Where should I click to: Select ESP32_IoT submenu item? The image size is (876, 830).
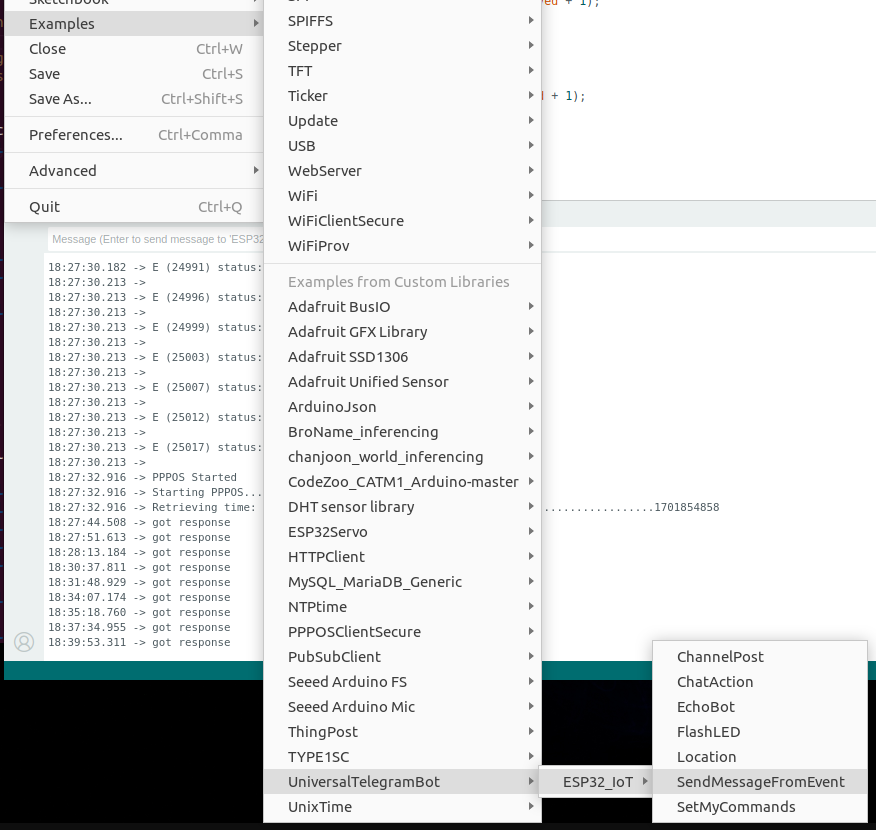[x=596, y=782]
